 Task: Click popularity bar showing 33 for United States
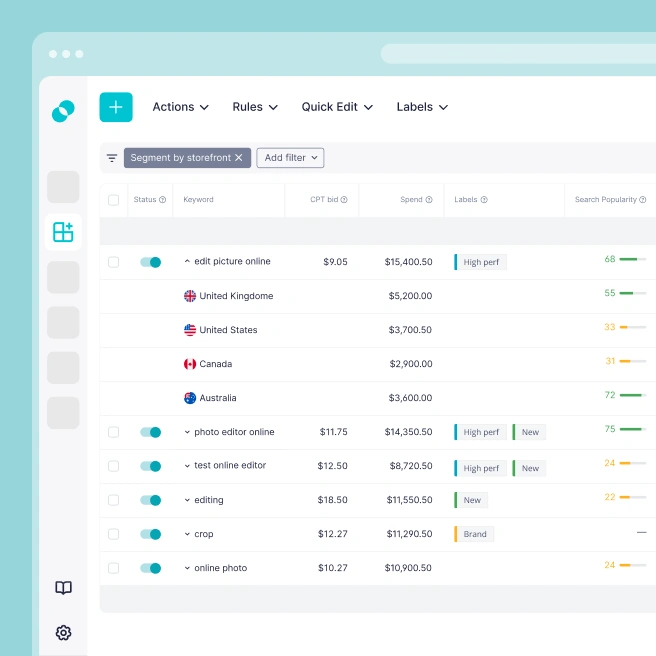pos(633,327)
